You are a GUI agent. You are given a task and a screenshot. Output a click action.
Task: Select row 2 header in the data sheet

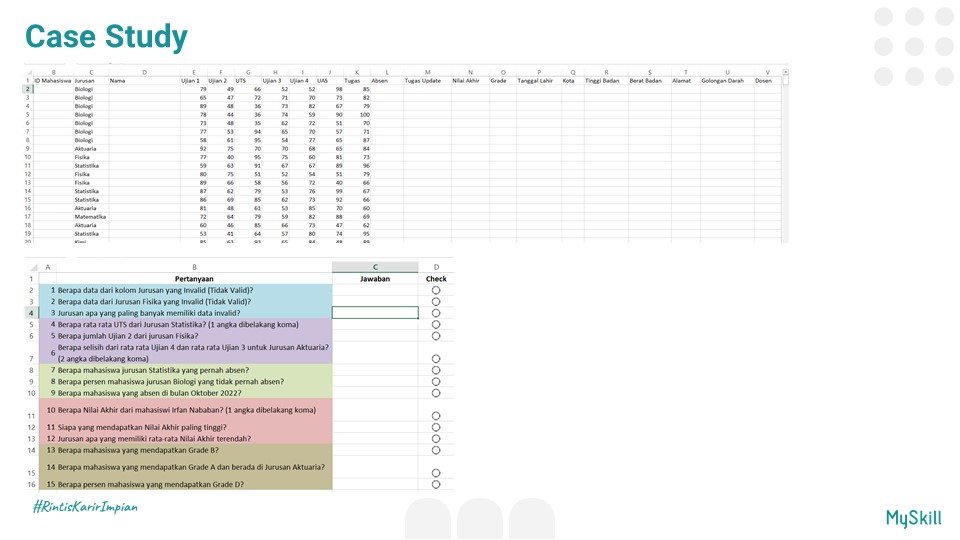(x=28, y=89)
